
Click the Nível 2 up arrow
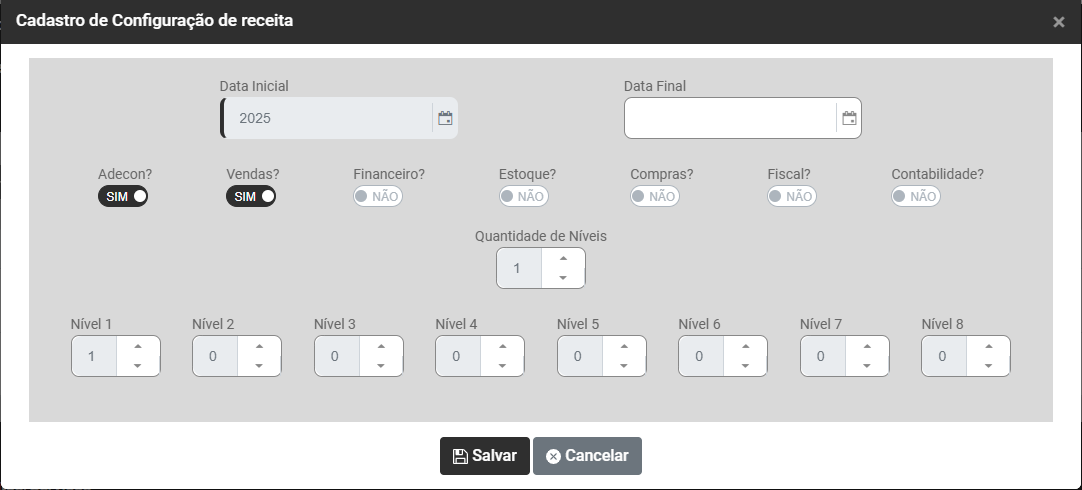click(x=259, y=346)
